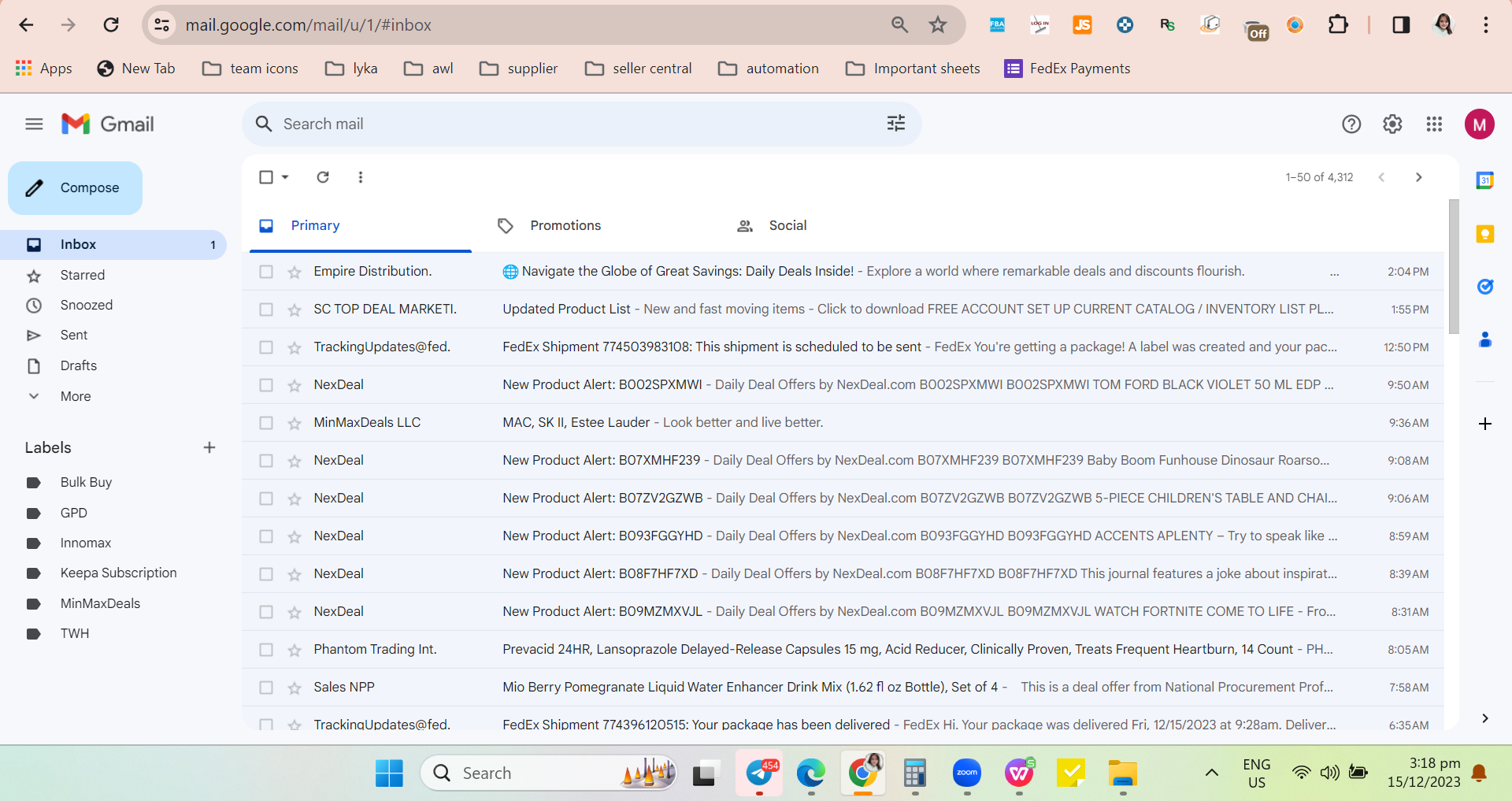Switch to Primary inbox tab

coord(361,226)
